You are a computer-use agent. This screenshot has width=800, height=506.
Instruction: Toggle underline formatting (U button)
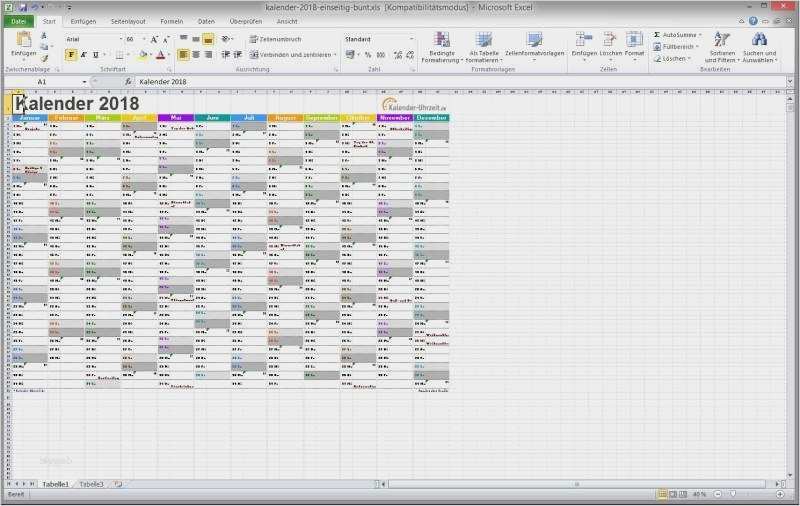pyautogui.click(x=95, y=55)
